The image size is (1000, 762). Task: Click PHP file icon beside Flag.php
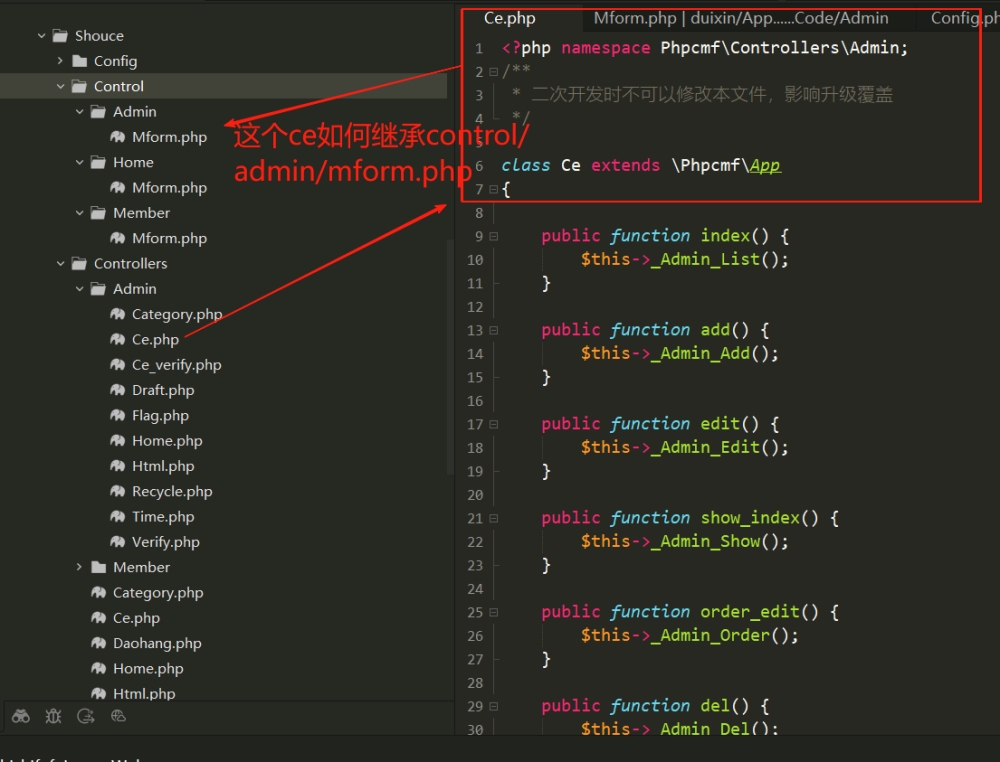[x=117, y=415]
